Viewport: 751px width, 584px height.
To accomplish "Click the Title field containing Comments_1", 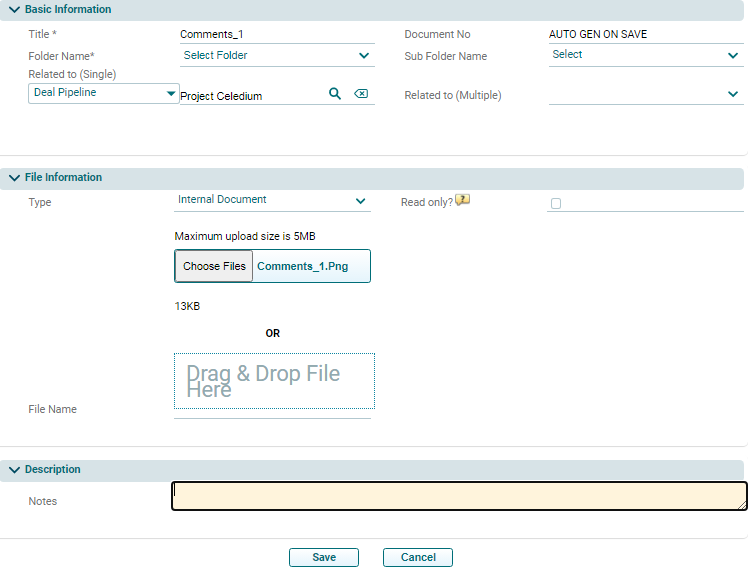I will point(276,34).
